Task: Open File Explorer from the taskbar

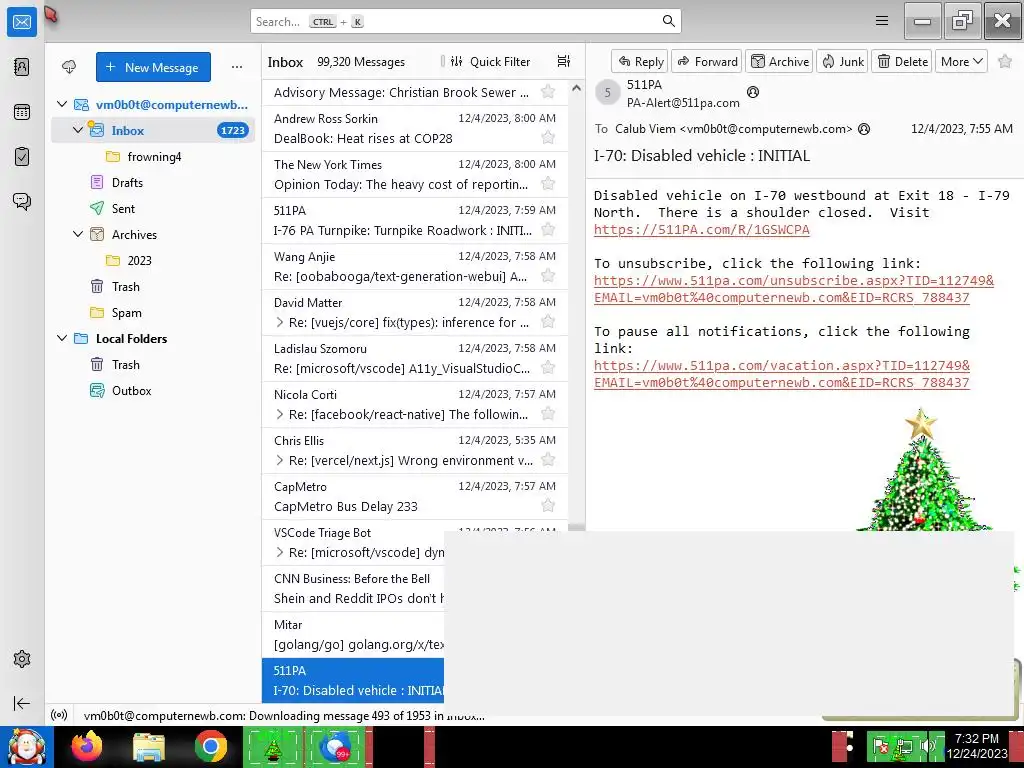Action: [x=149, y=747]
